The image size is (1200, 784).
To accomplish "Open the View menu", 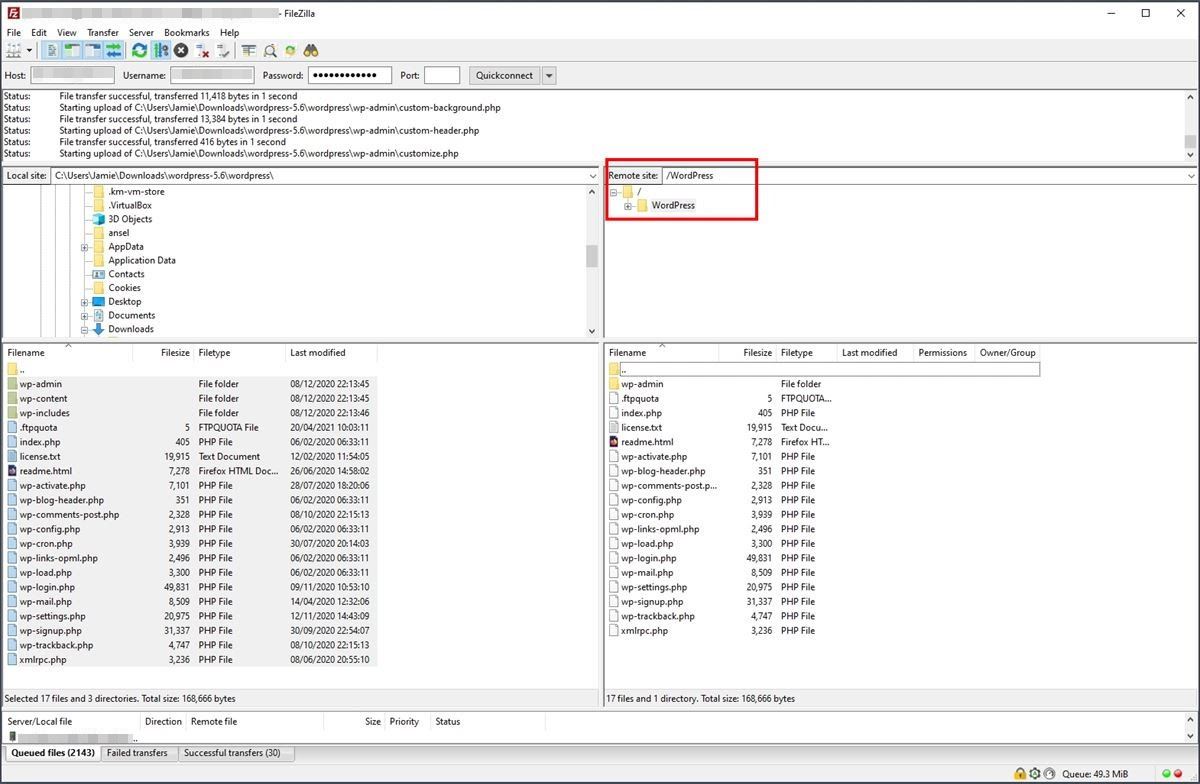I will pyautogui.click(x=66, y=32).
